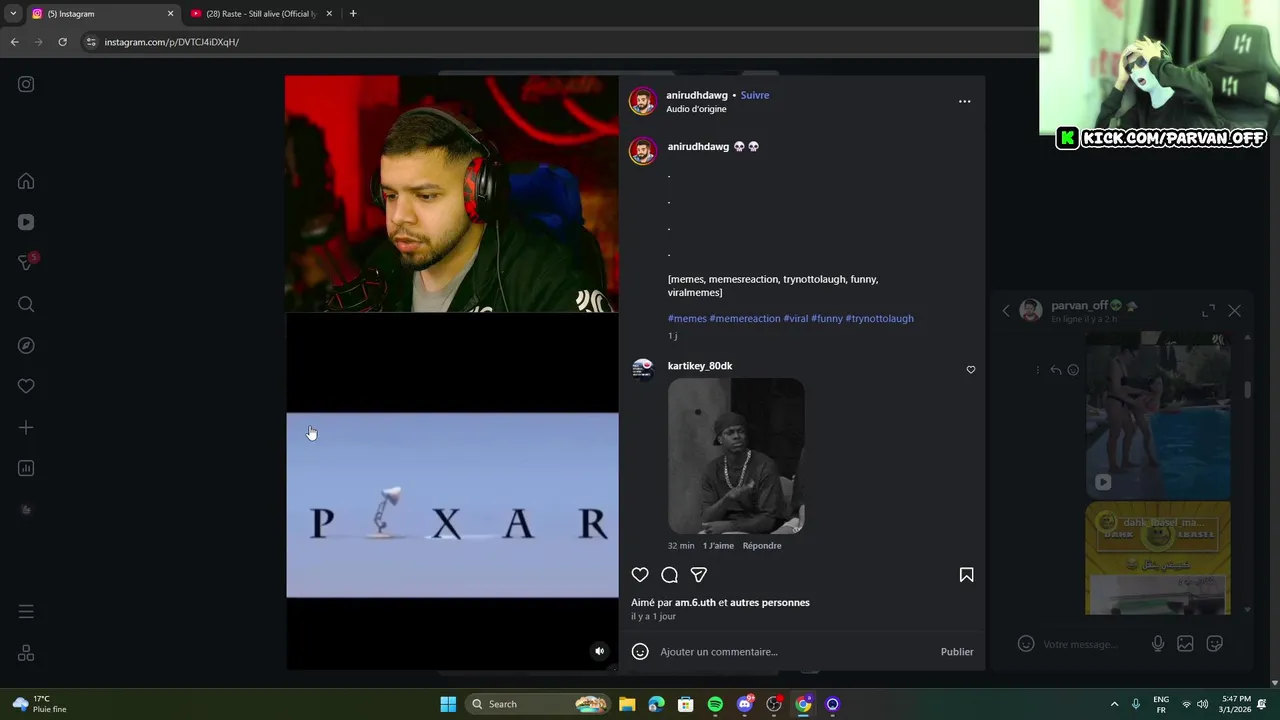Click the image attach icon in the chat
This screenshot has height=720, width=1280.
pos(1185,644)
